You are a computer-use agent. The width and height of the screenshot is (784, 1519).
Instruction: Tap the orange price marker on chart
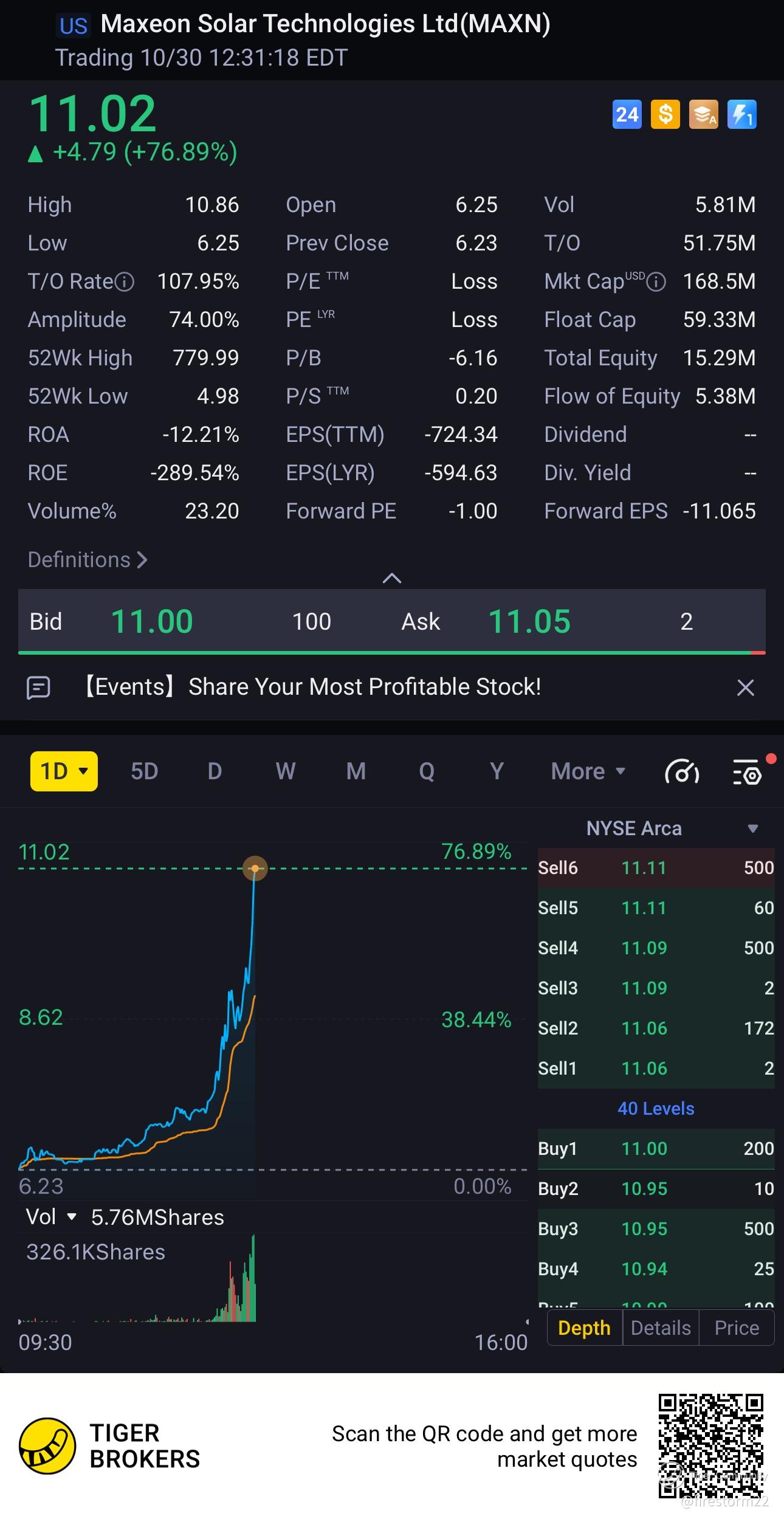[255, 869]
